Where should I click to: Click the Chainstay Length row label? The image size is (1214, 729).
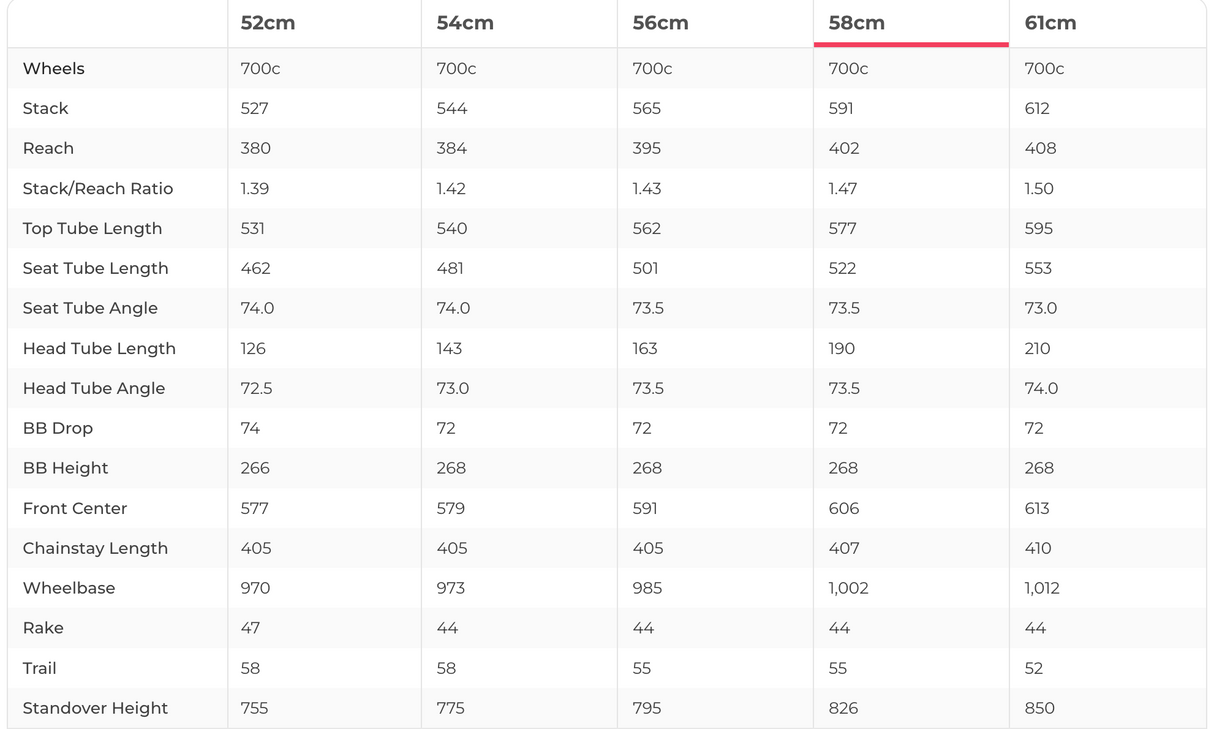click(x=95, y=548)
